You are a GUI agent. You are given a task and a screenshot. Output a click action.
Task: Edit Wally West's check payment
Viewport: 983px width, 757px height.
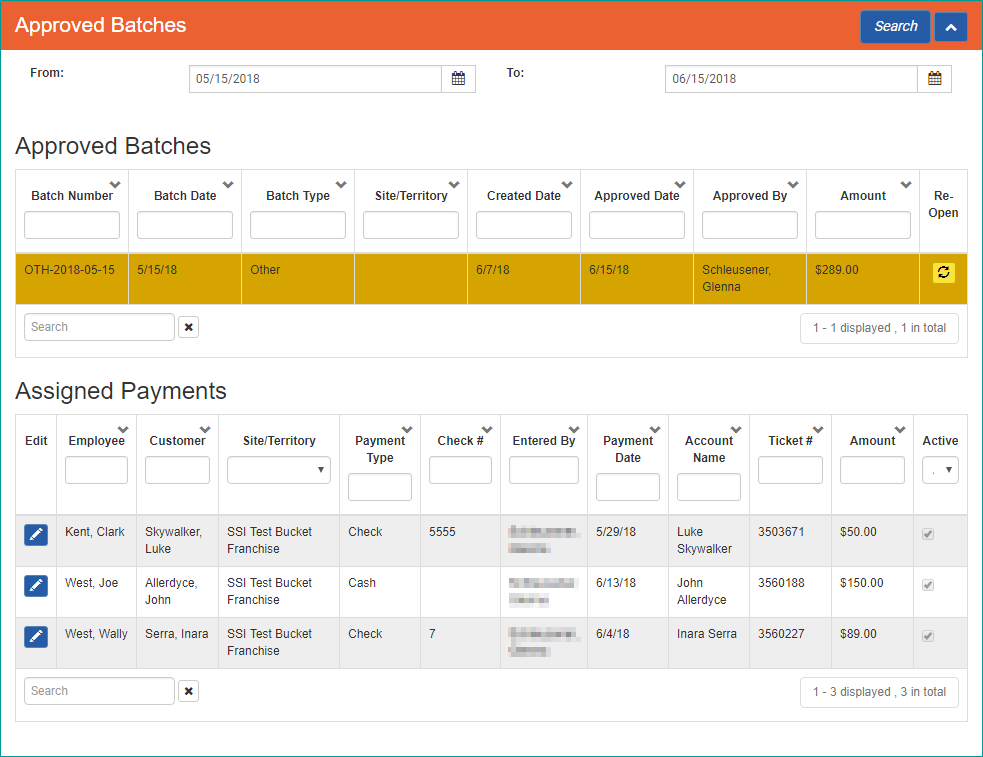(36, 636)
